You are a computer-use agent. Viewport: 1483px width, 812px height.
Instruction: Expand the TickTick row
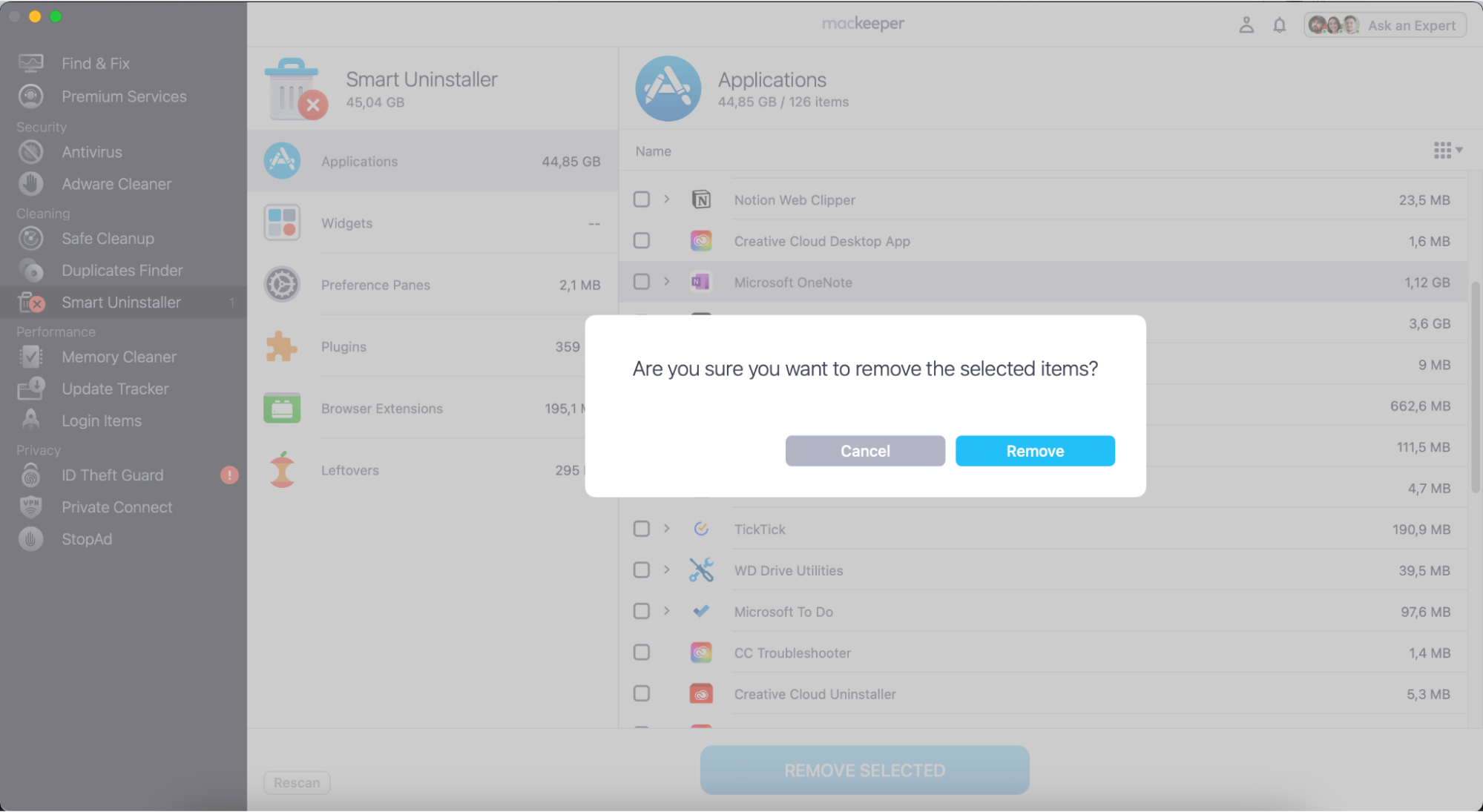pyautogui.click(x=667, y=529)
